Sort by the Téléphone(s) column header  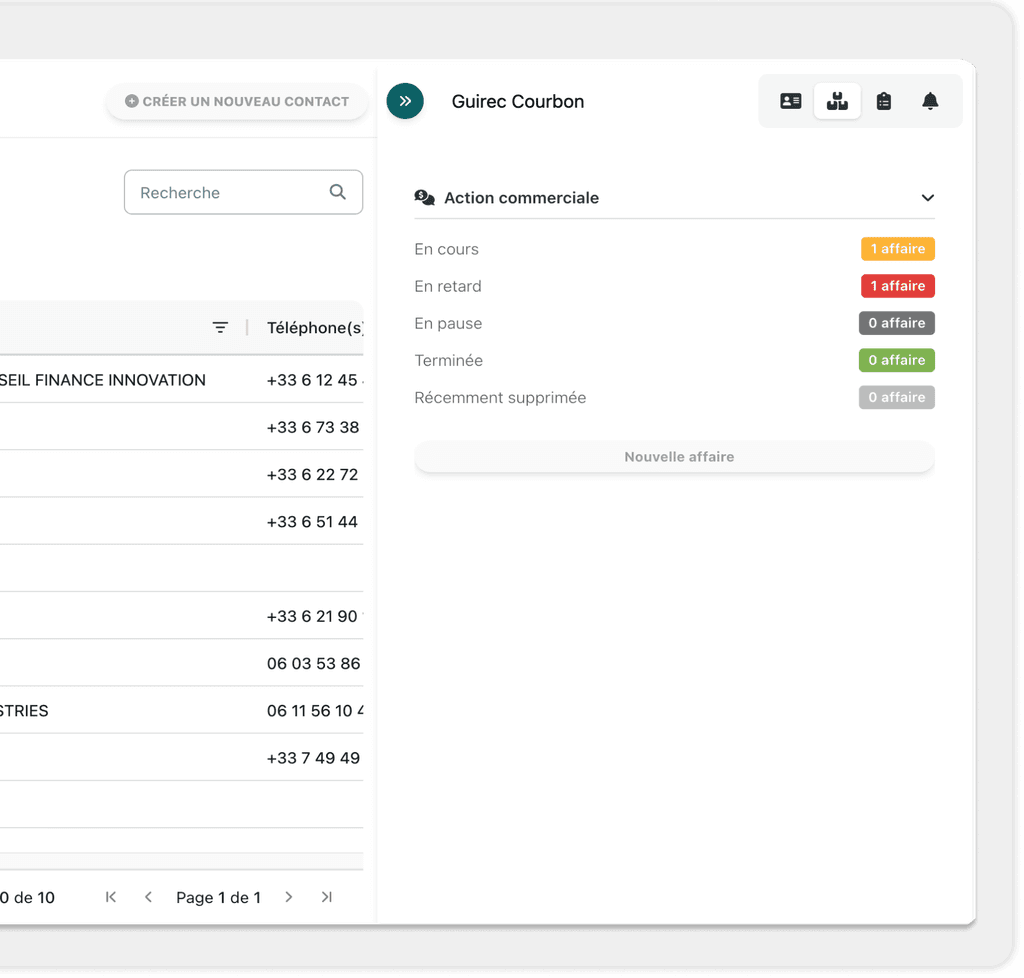click(316, 328)
